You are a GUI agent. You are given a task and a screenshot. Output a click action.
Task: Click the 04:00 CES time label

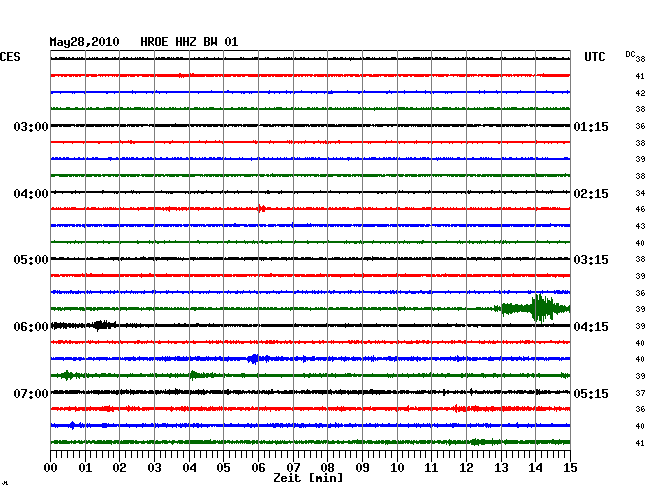[x=31, y=194]
